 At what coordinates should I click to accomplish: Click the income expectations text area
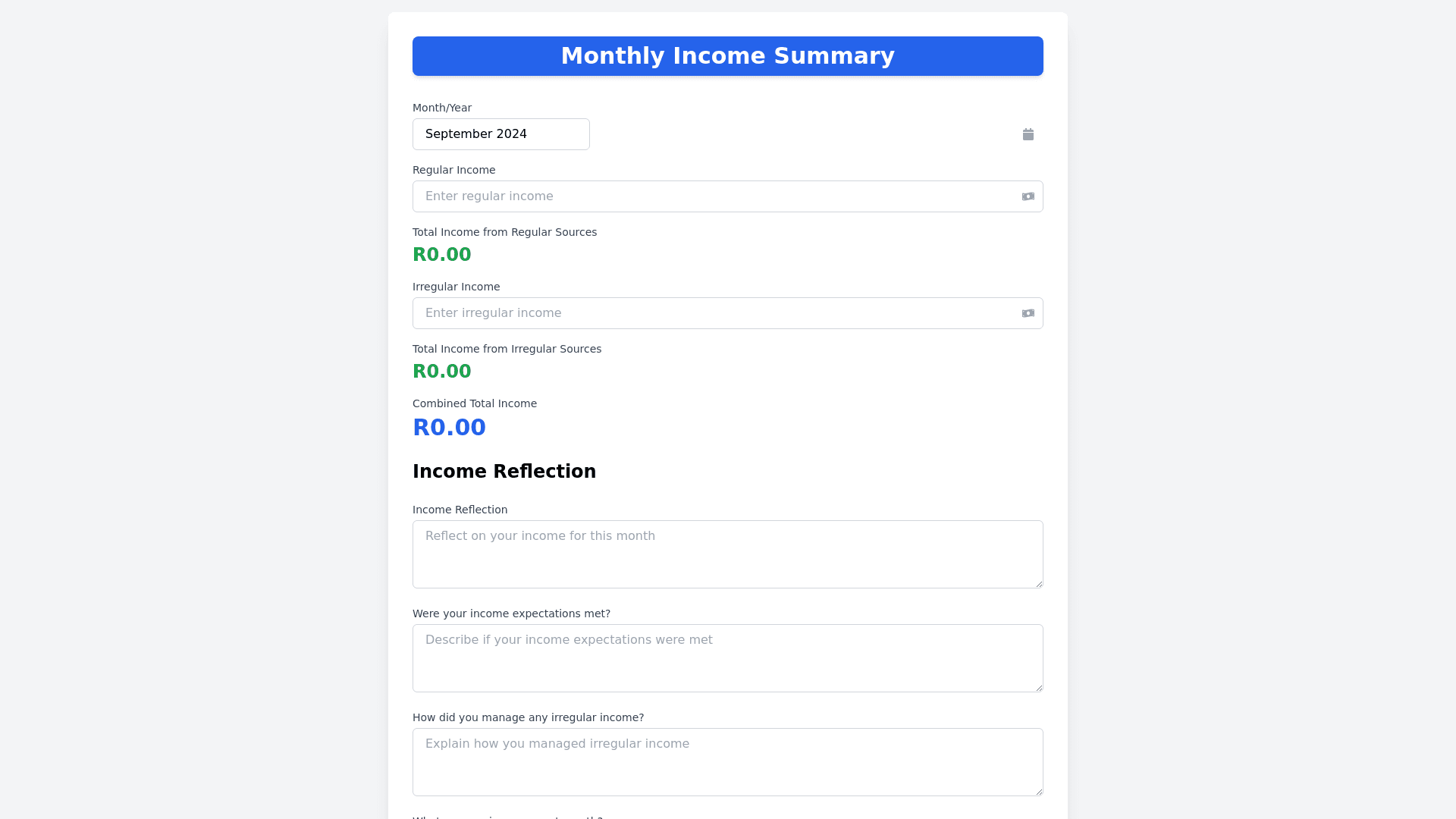point(726,657)
